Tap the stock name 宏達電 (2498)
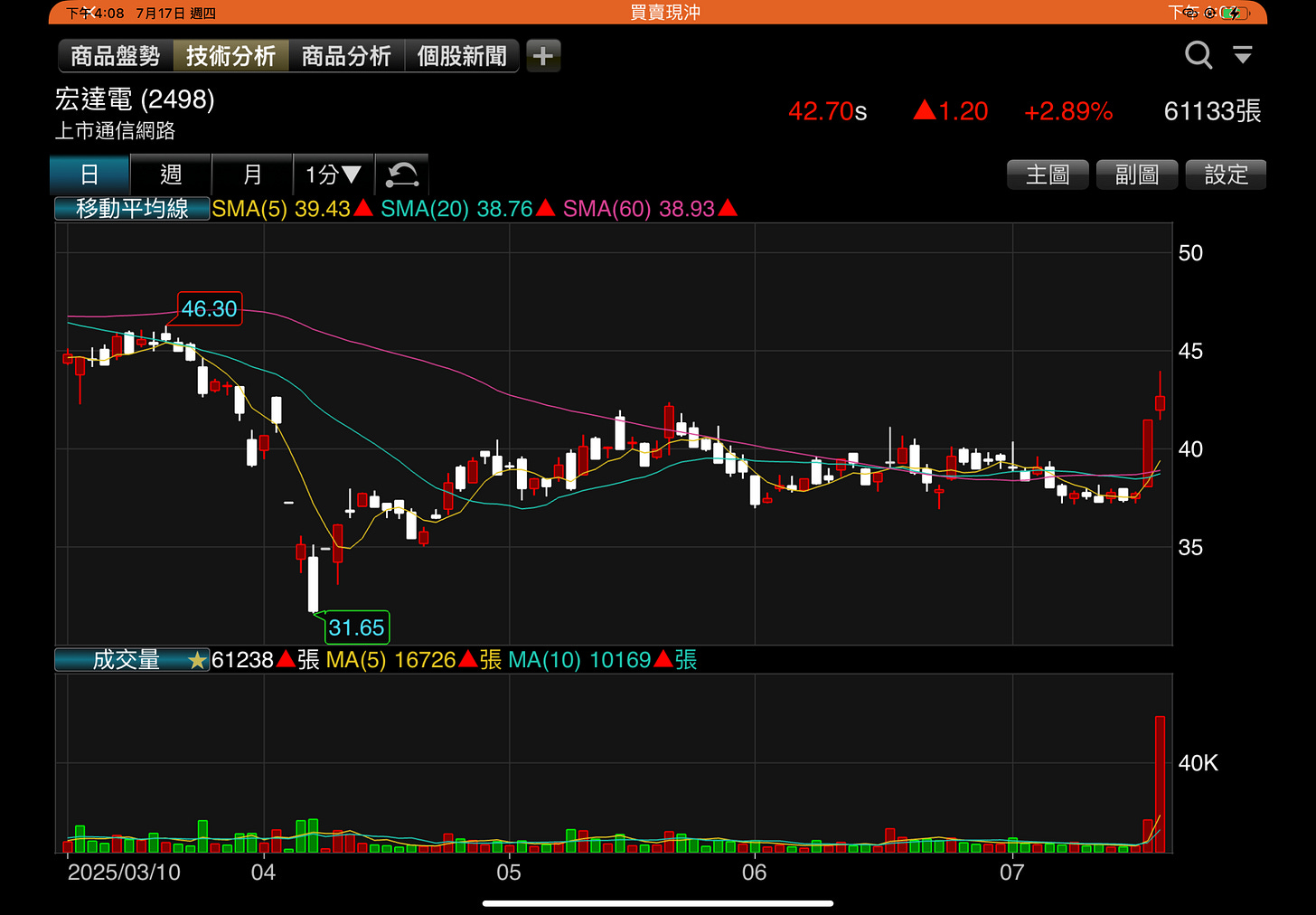Image resolution: width=1316 pixels, height=915 pixels. point(135,99)
